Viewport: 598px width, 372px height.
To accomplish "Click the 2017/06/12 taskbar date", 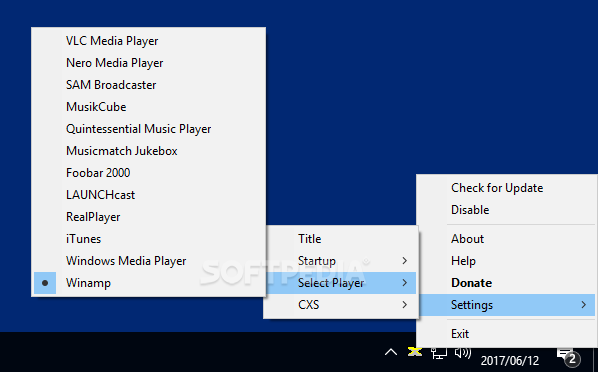I will point(510,361).
